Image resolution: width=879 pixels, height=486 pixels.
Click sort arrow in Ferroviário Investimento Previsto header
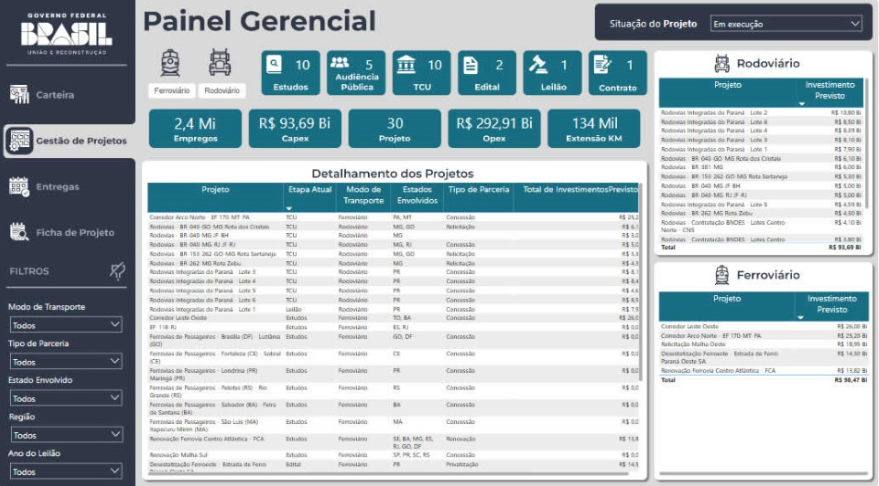[801, 318]
